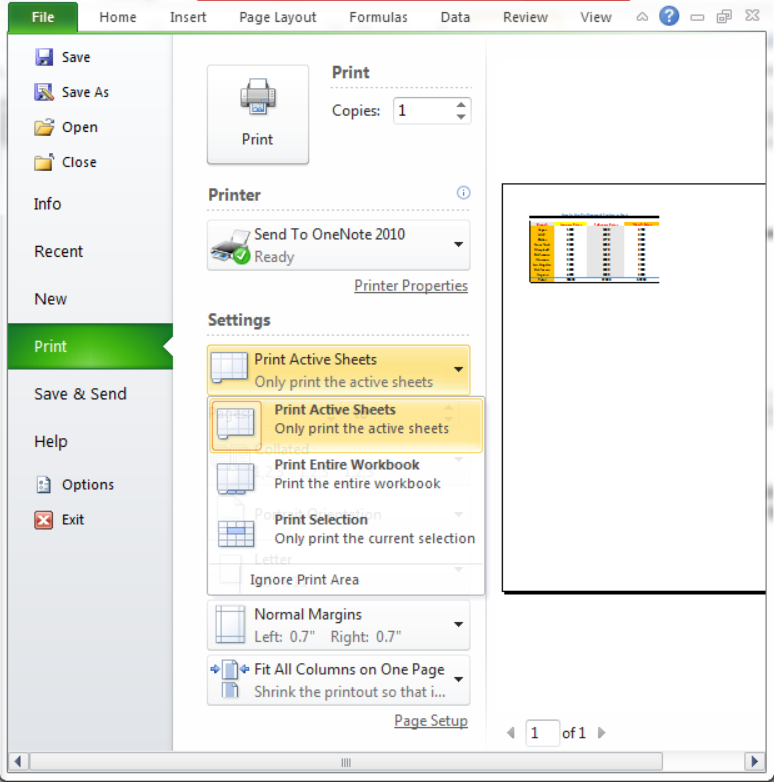The image size is (774, 782).
Task: Click the printer info icon
Action: [x=463, y=193]
